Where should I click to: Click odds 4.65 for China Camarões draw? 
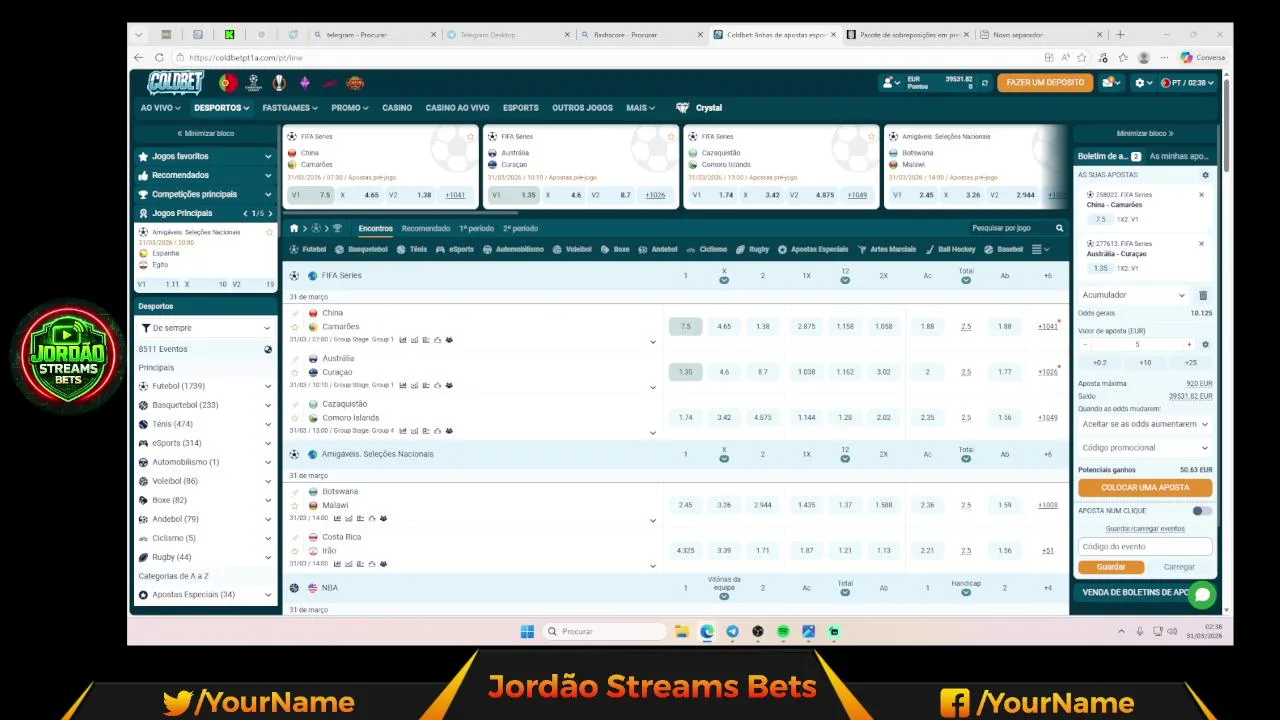(724, 327)
